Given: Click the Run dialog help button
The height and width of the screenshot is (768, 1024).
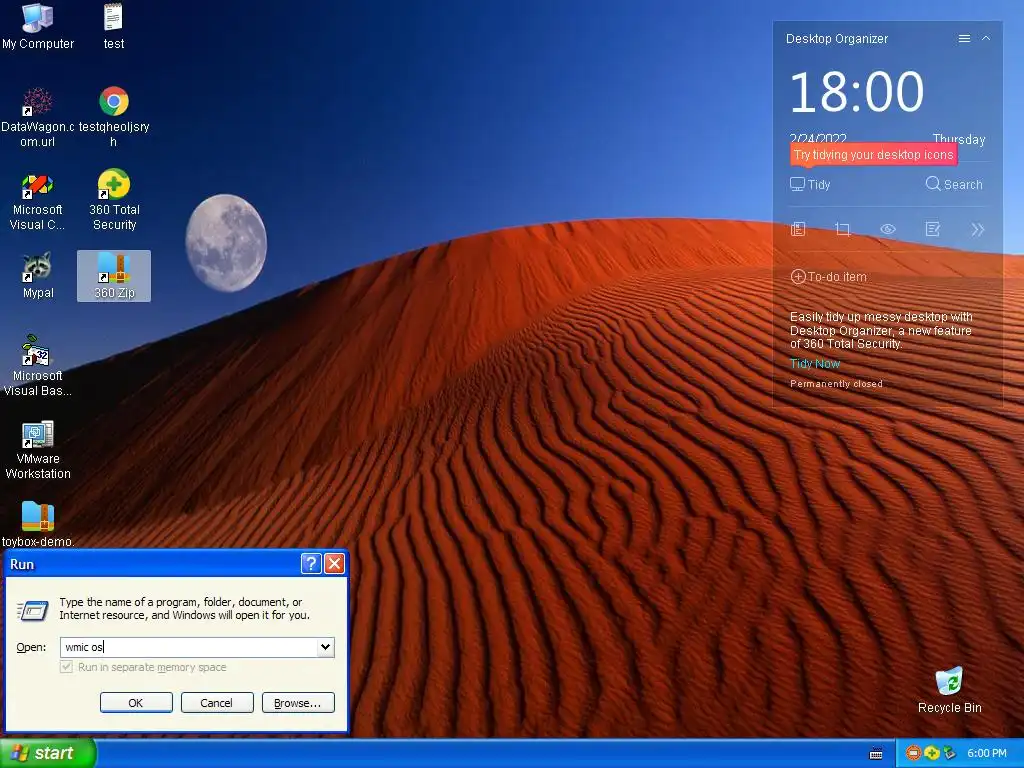Looking at the screenshot, I should coord(311,564).
